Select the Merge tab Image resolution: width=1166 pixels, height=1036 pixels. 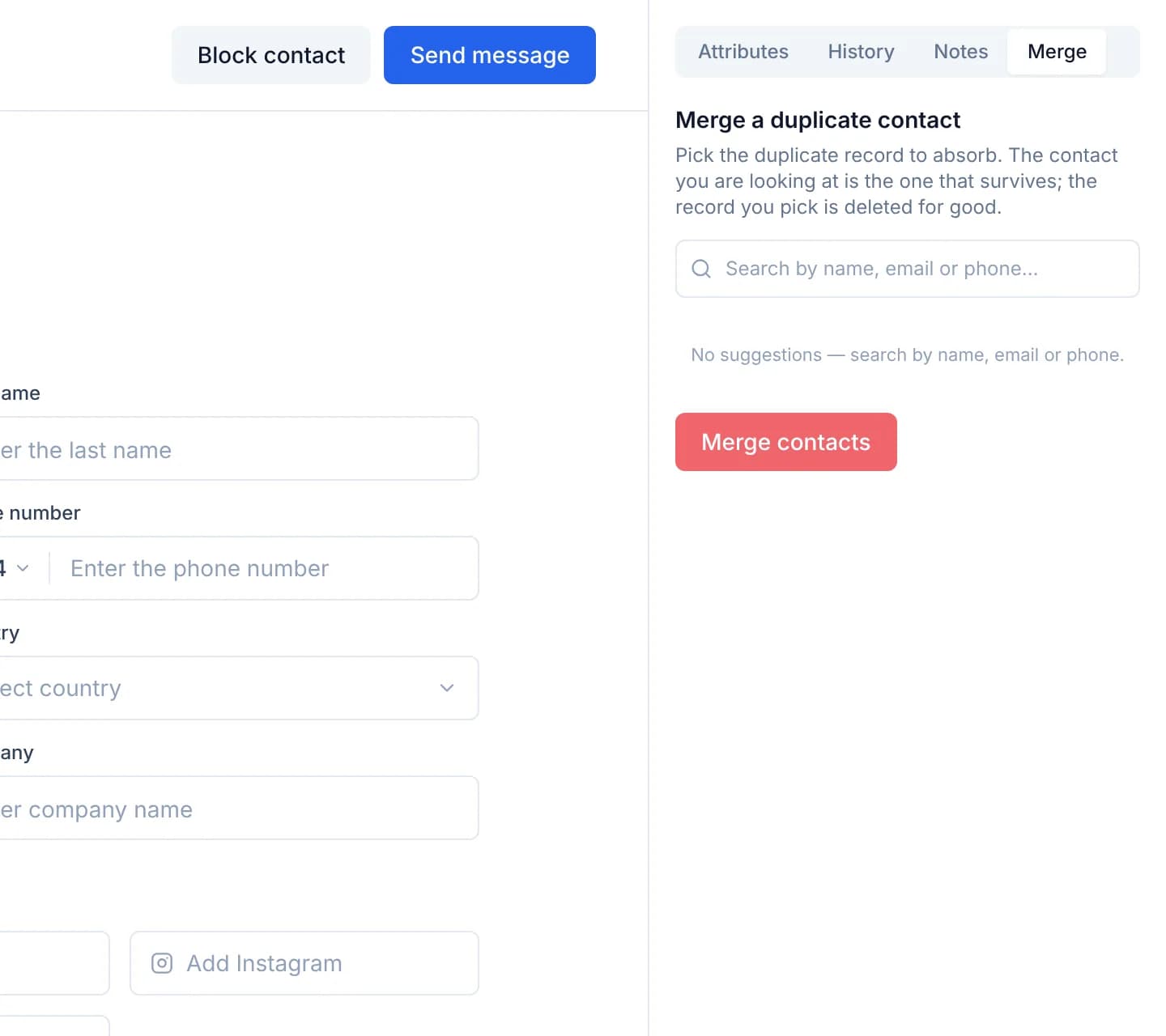[1057, 52]
